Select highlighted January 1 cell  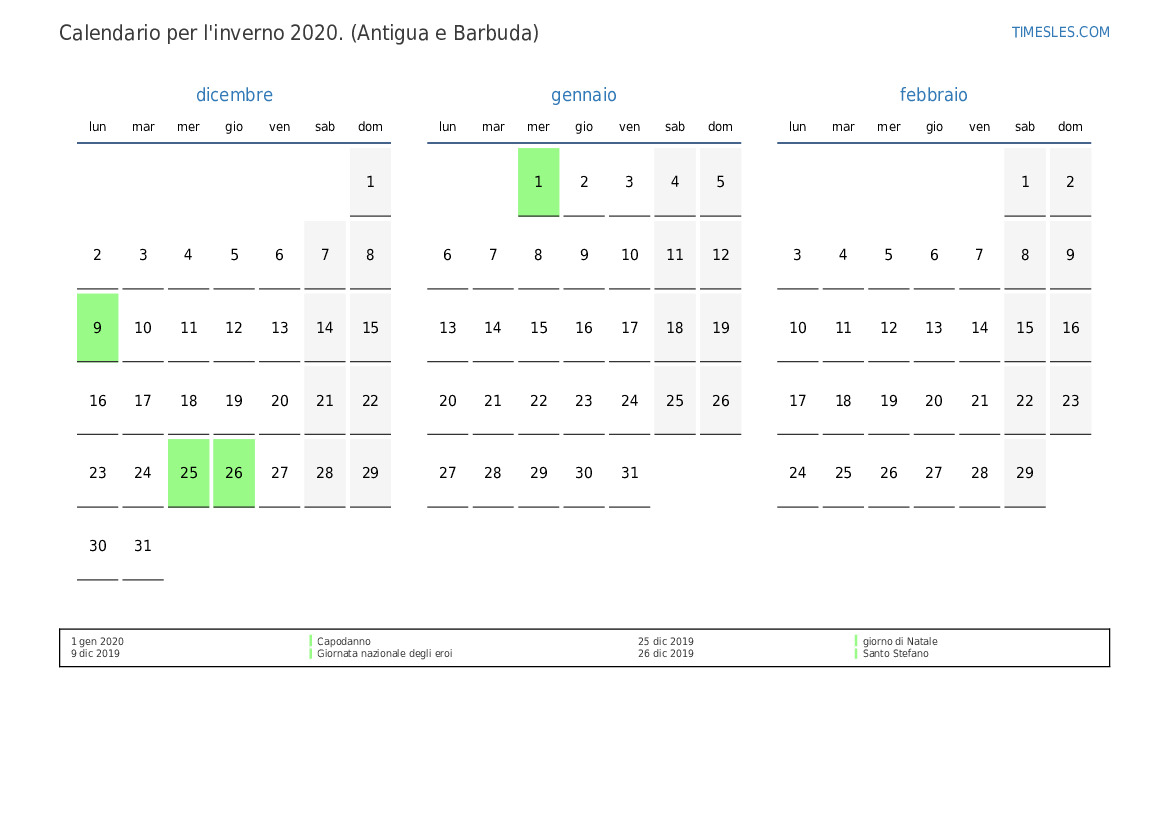[x=538, y=182]
